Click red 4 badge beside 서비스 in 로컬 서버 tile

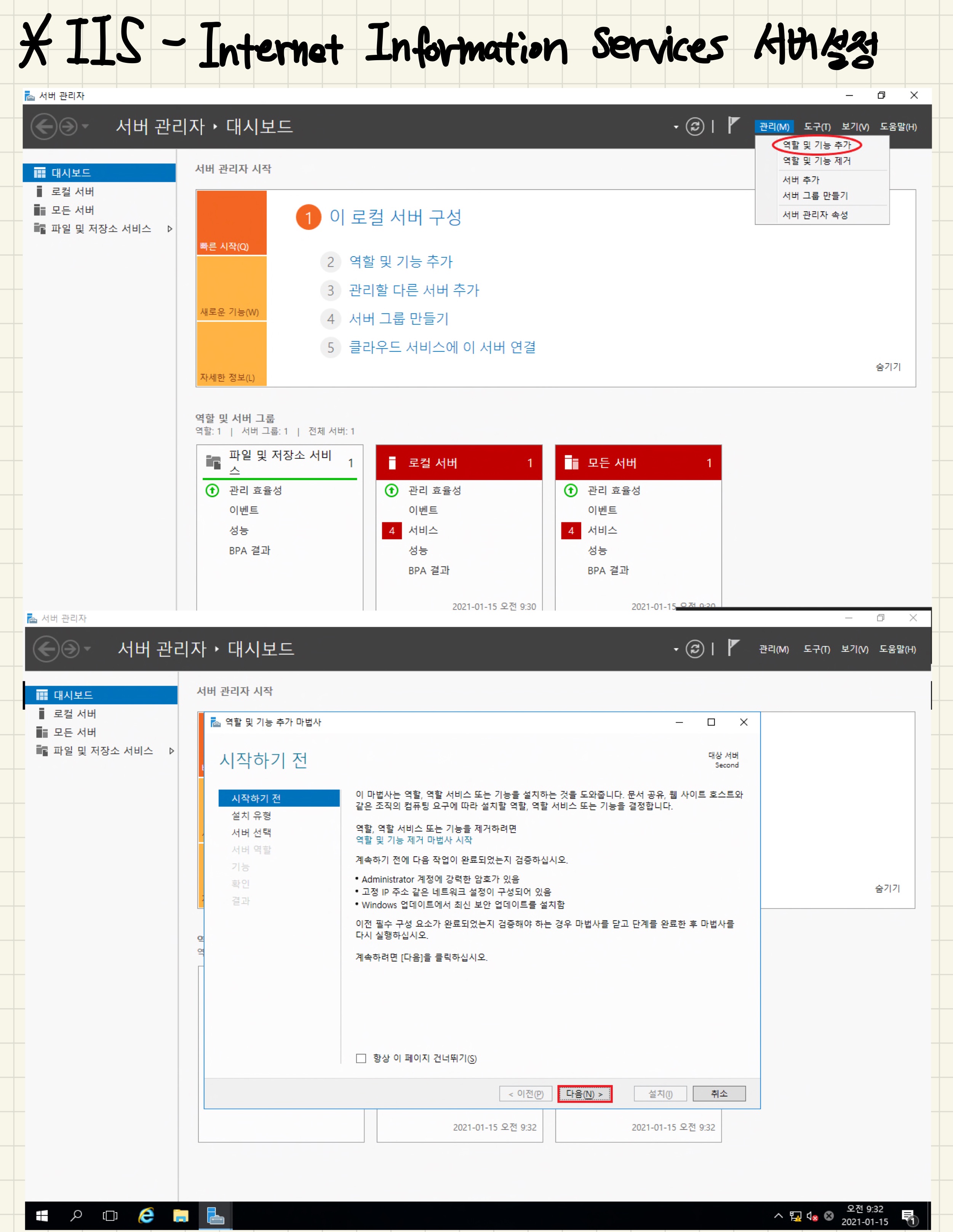point(392,531)
